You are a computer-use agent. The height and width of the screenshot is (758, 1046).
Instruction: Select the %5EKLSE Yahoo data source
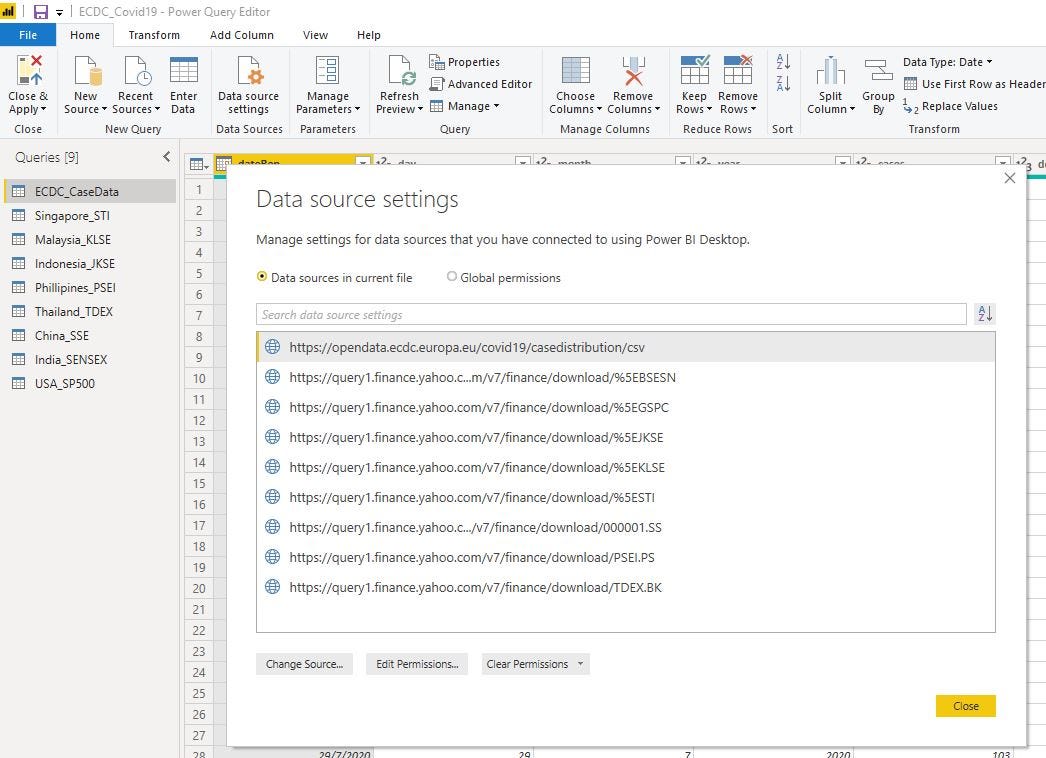pos(626,467)
